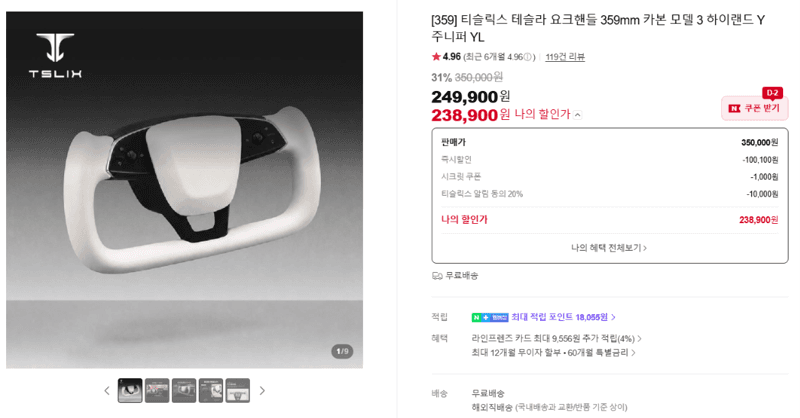The width and height of the screenshot is (800, 418).
Task: Click the delivery truck icon near 무료배송
Action: coord(437,276)
